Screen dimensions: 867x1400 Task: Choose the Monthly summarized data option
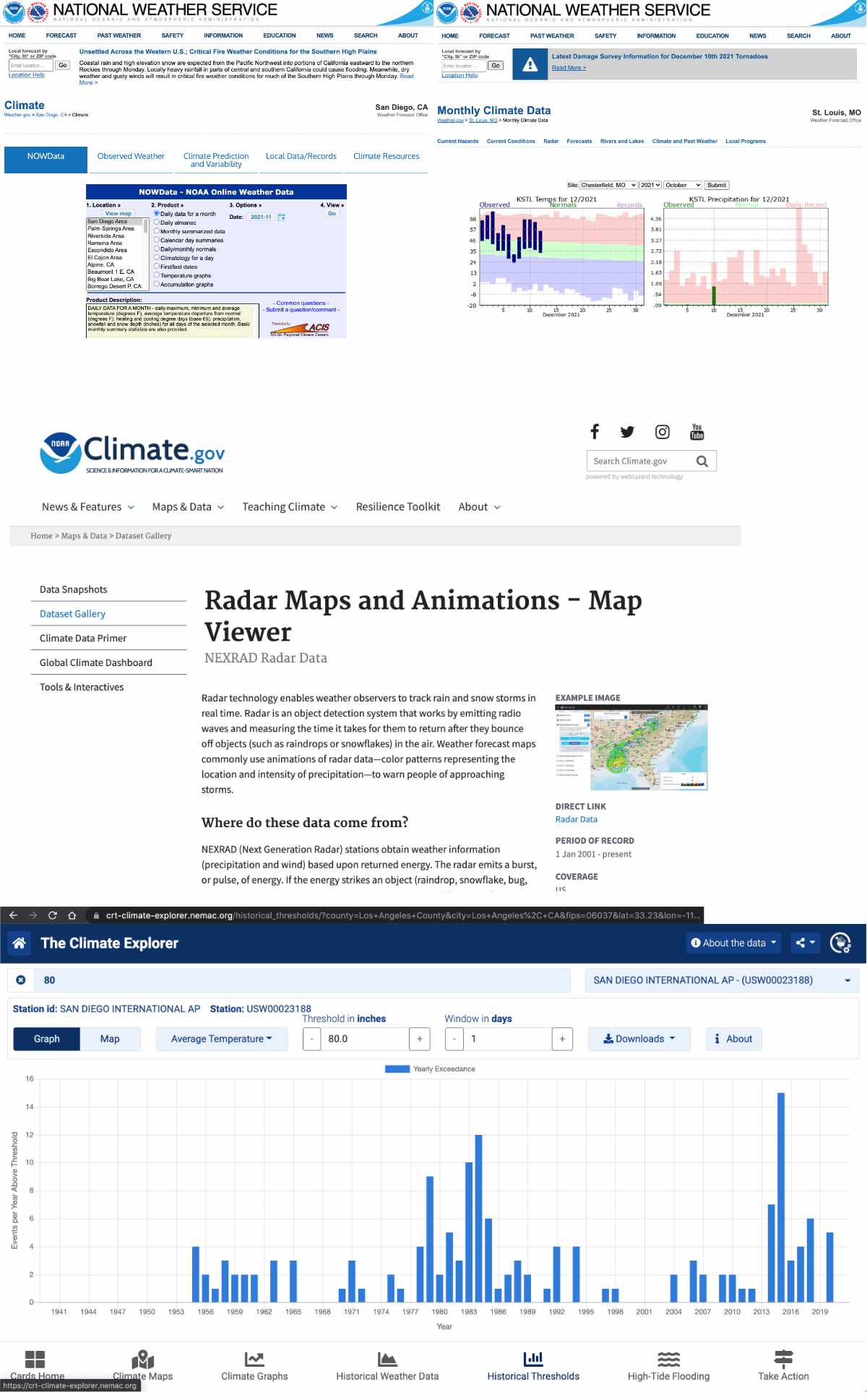(157, 231)
